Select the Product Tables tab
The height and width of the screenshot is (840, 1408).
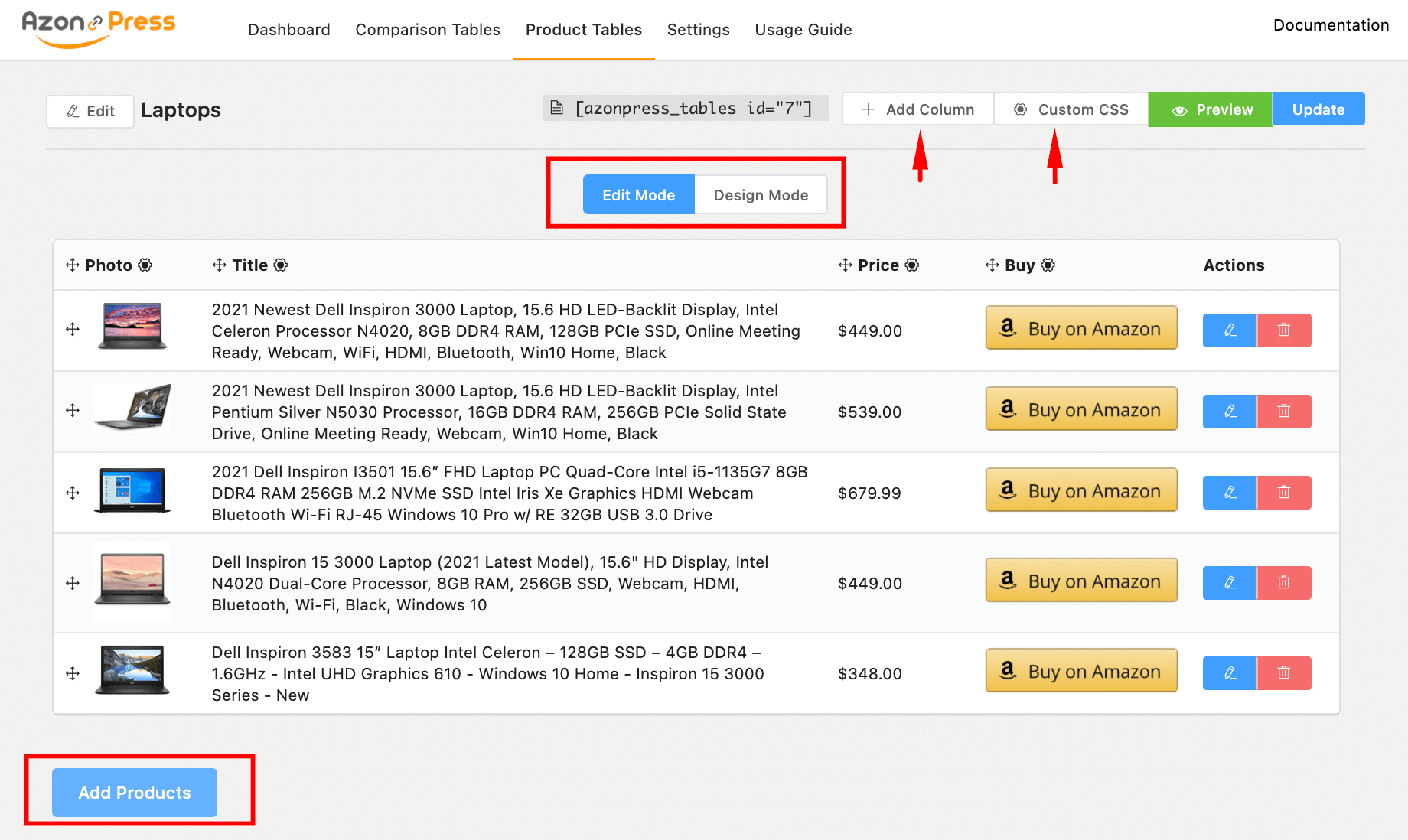(584, 30)
